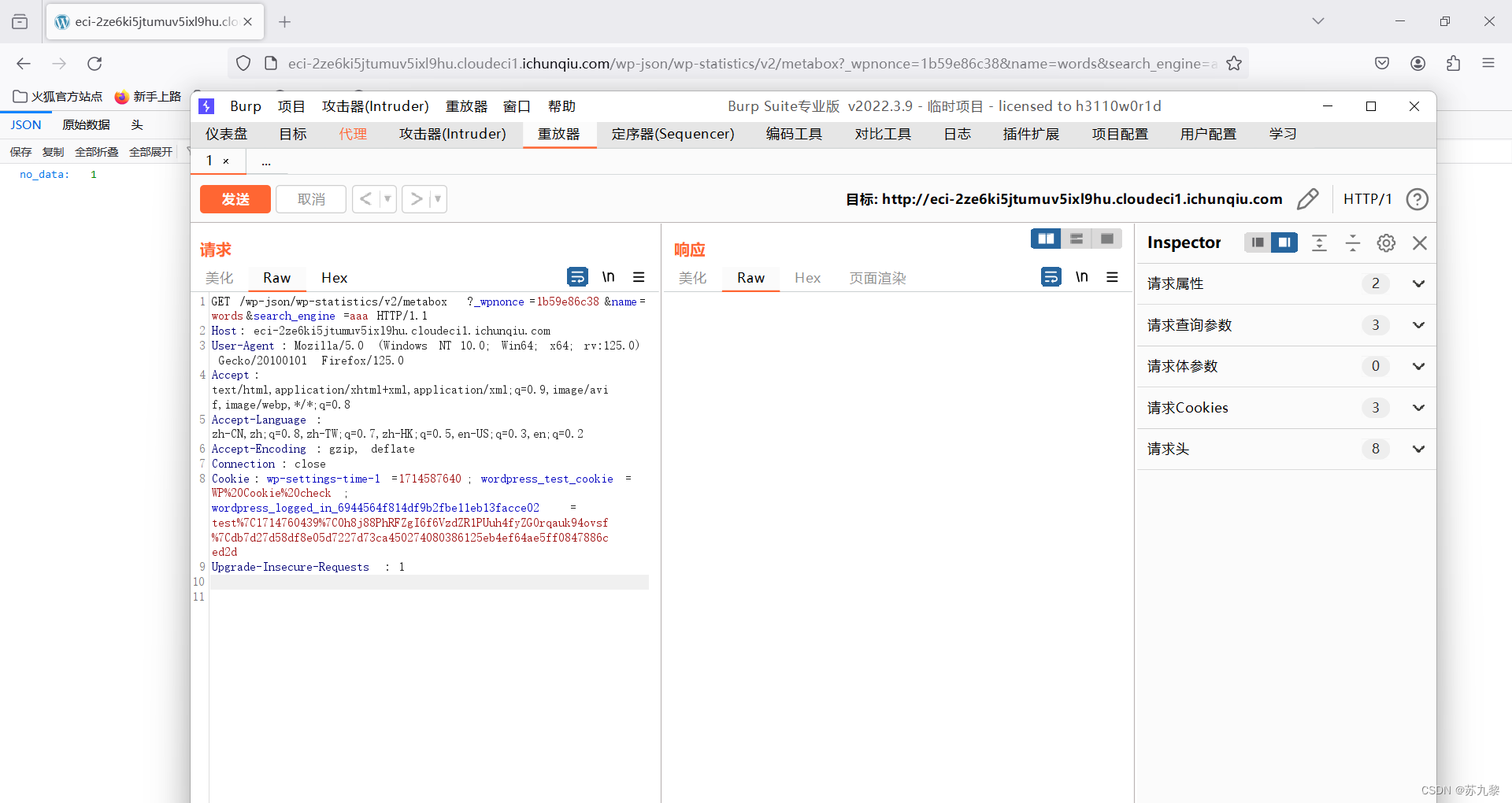Image resolution: width=1512 pixels, height=803 pixels.
Task: Dock Inspector layout right icon
Action: [x=1284, y=242]
